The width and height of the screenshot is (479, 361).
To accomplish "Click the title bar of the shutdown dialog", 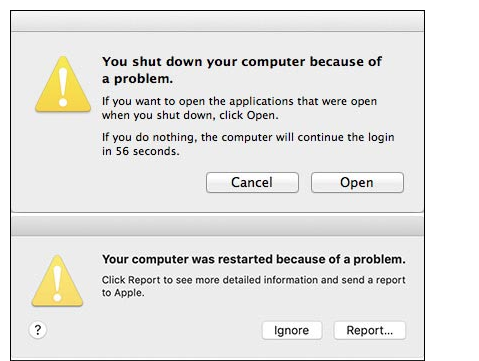I will click(217, 21).
